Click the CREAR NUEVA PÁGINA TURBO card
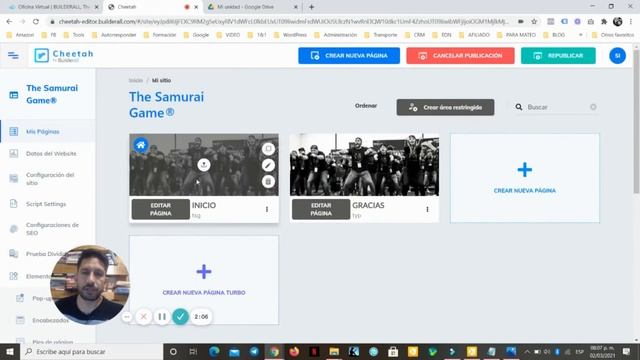Screen dimensions: 640x360 (x=204, y=280)
